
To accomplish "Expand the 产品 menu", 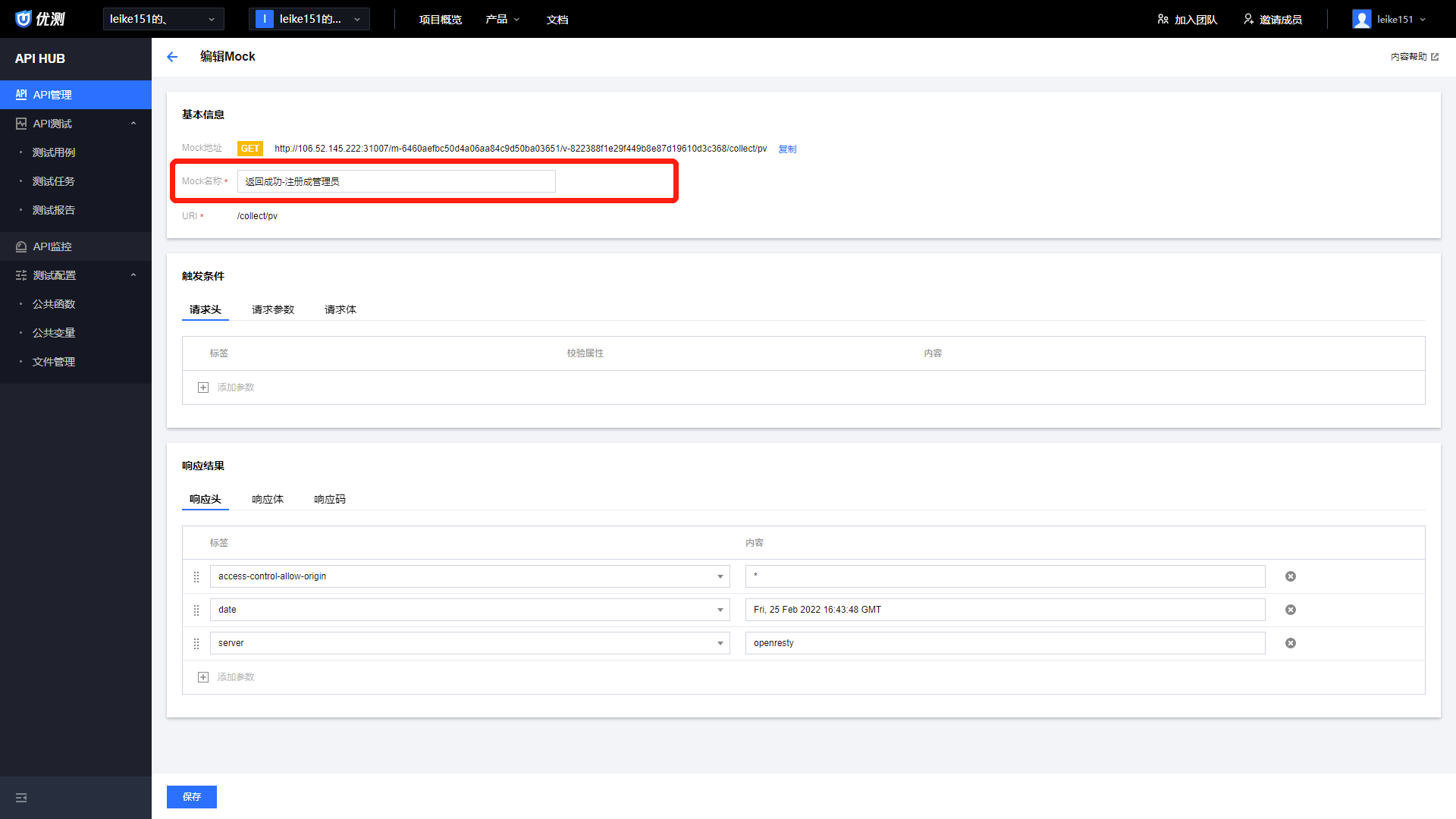I will (x=503, y=19).
